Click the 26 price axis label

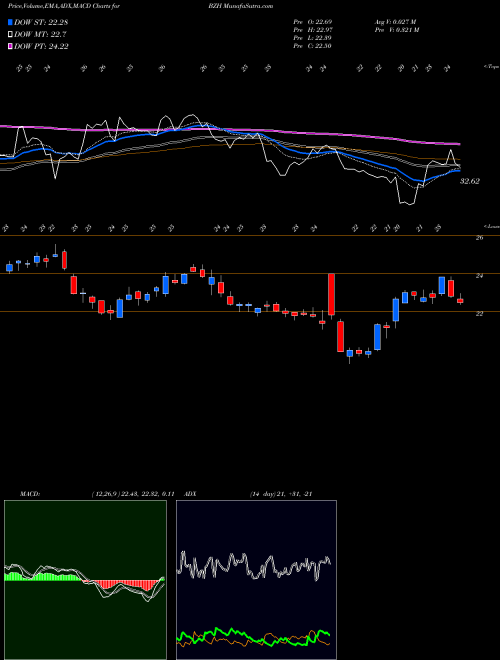click(x=479, y=238)
